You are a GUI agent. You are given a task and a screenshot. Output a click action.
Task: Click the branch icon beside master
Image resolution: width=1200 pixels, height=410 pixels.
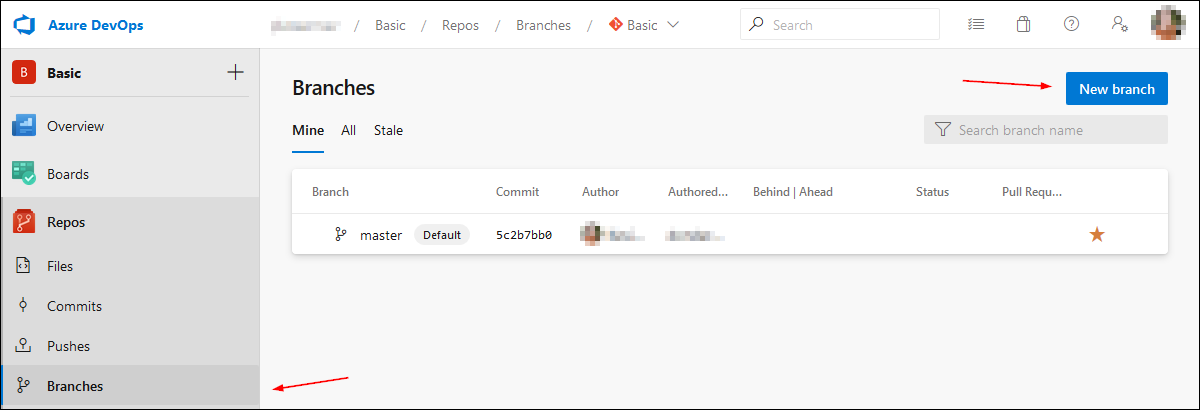[341, 235]
